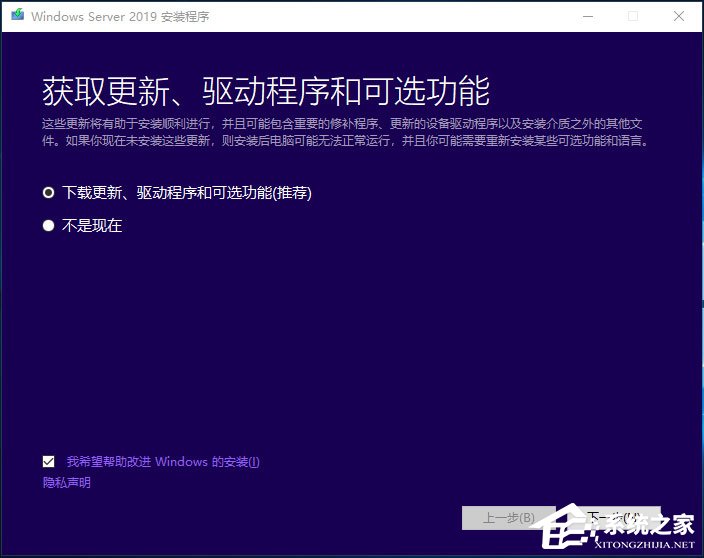This screenshot has height=558, width=704.
Task: Close the Windows Server 2019 setup window
Action: click(x=679, y=16)
